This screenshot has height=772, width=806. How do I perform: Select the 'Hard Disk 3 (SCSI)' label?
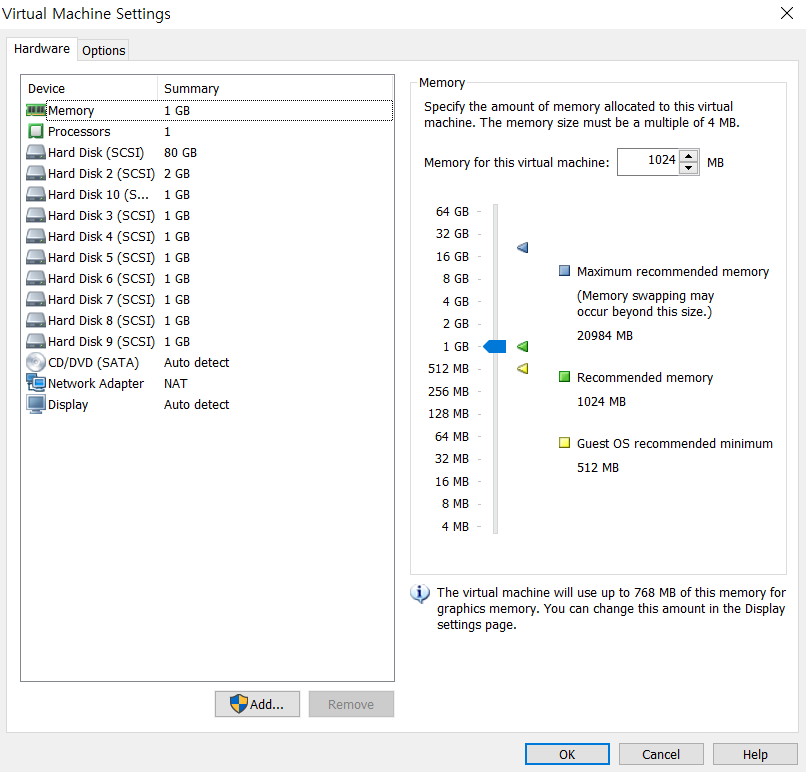coord(101,215)
